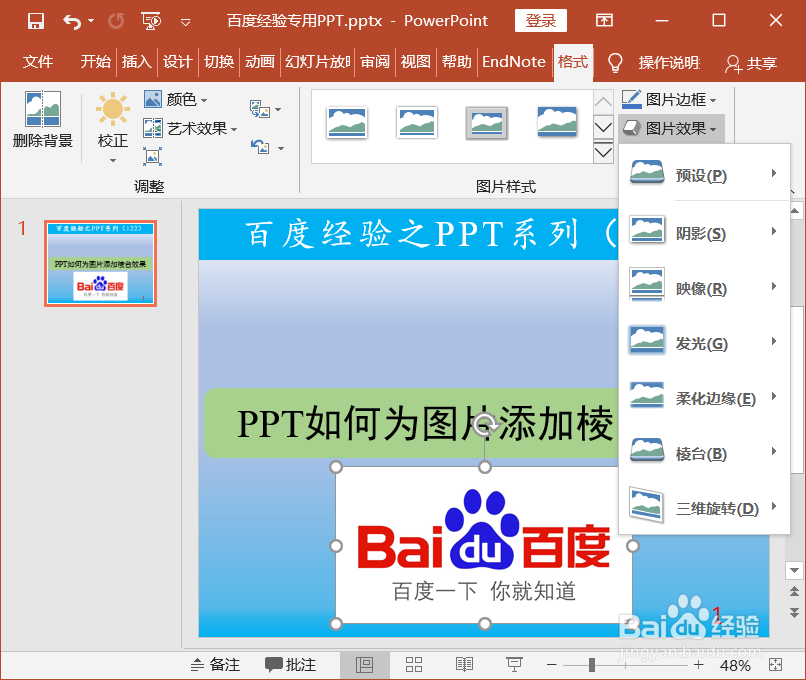Click the 共享 share button
The height and width of the screenshot is (680, 806).
(x=750, y=64)
